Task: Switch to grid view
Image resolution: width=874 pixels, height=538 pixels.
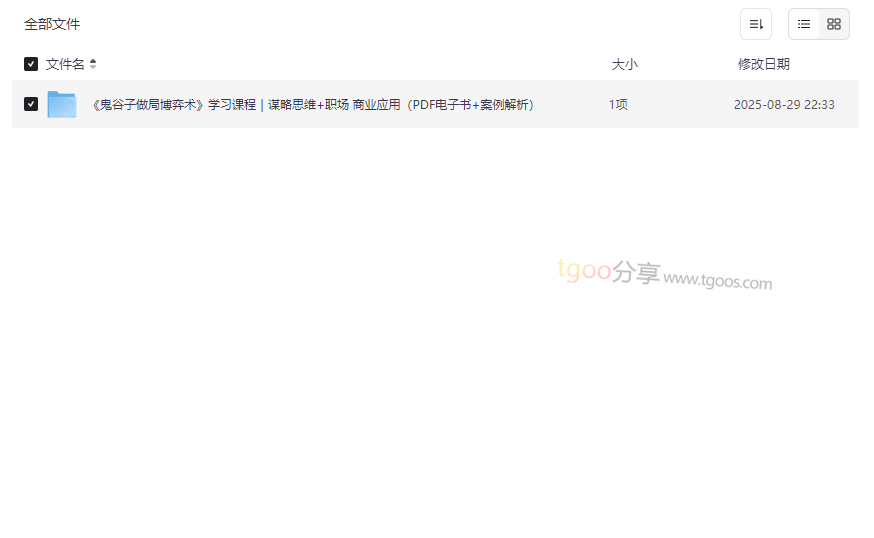Action: [x=833, y=24]
